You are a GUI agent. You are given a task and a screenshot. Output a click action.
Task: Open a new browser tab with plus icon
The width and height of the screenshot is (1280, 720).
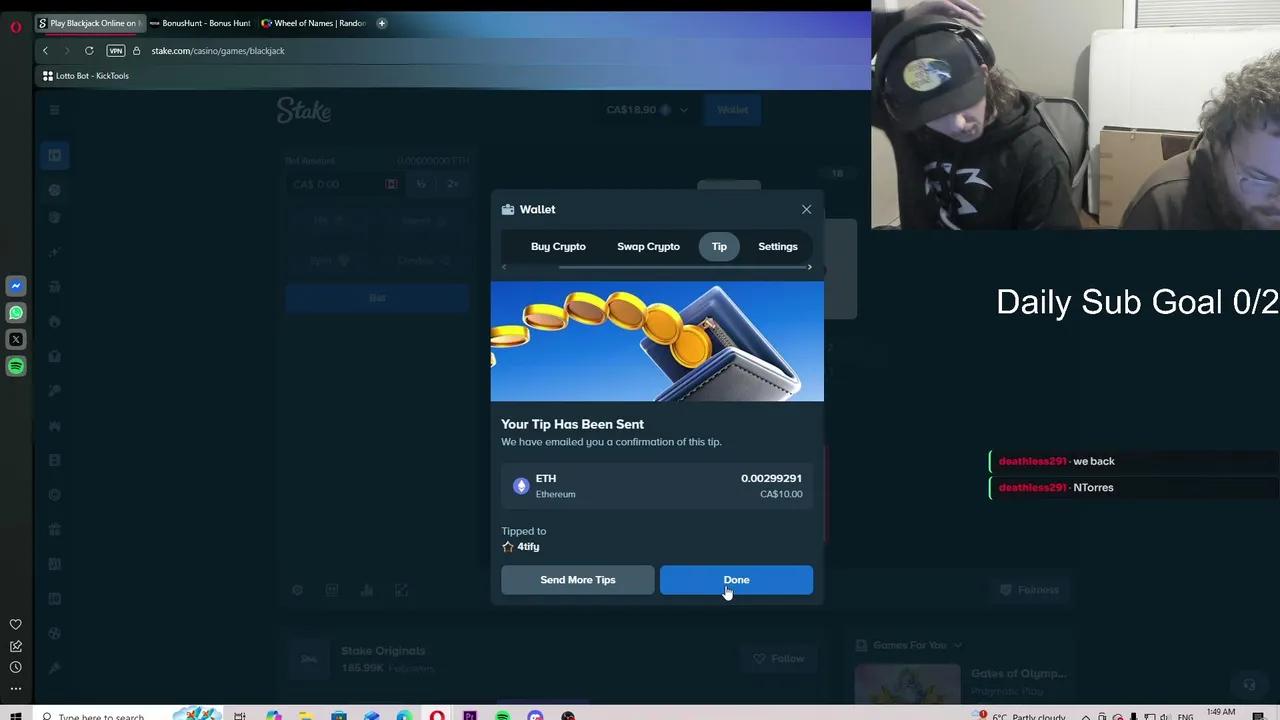tap(381, 23)
